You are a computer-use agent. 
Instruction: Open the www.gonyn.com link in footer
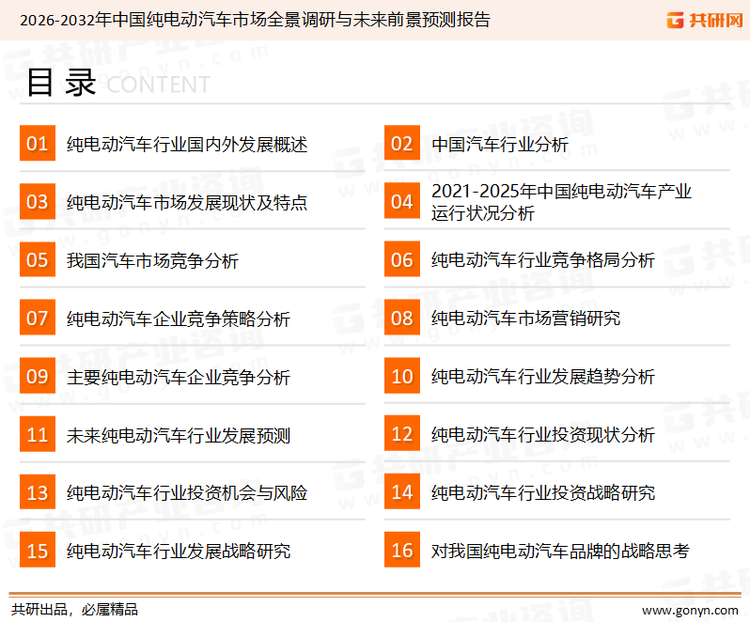click(x=690, y=611)
